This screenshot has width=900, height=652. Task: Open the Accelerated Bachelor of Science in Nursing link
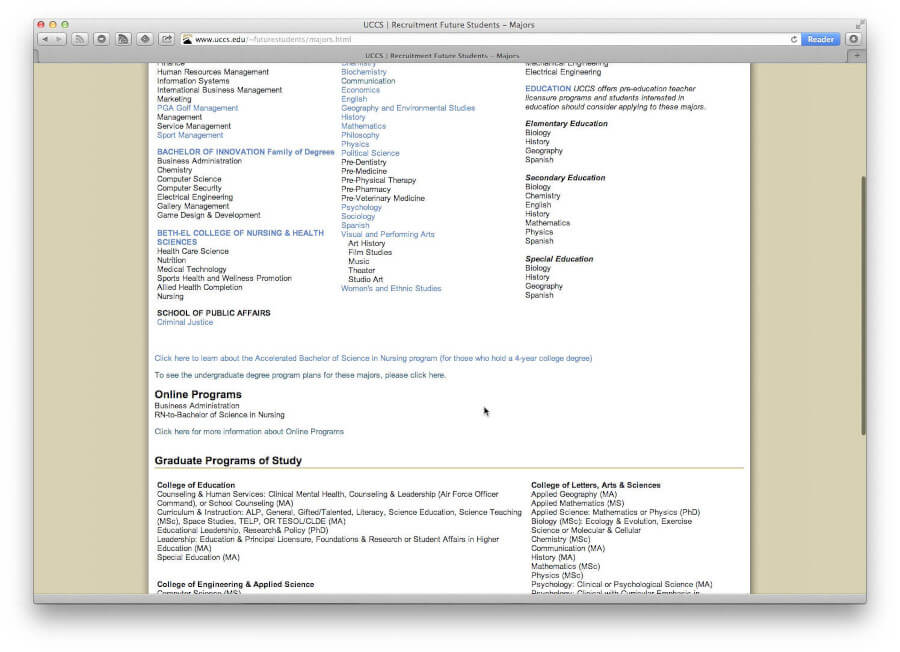point(373,358)
